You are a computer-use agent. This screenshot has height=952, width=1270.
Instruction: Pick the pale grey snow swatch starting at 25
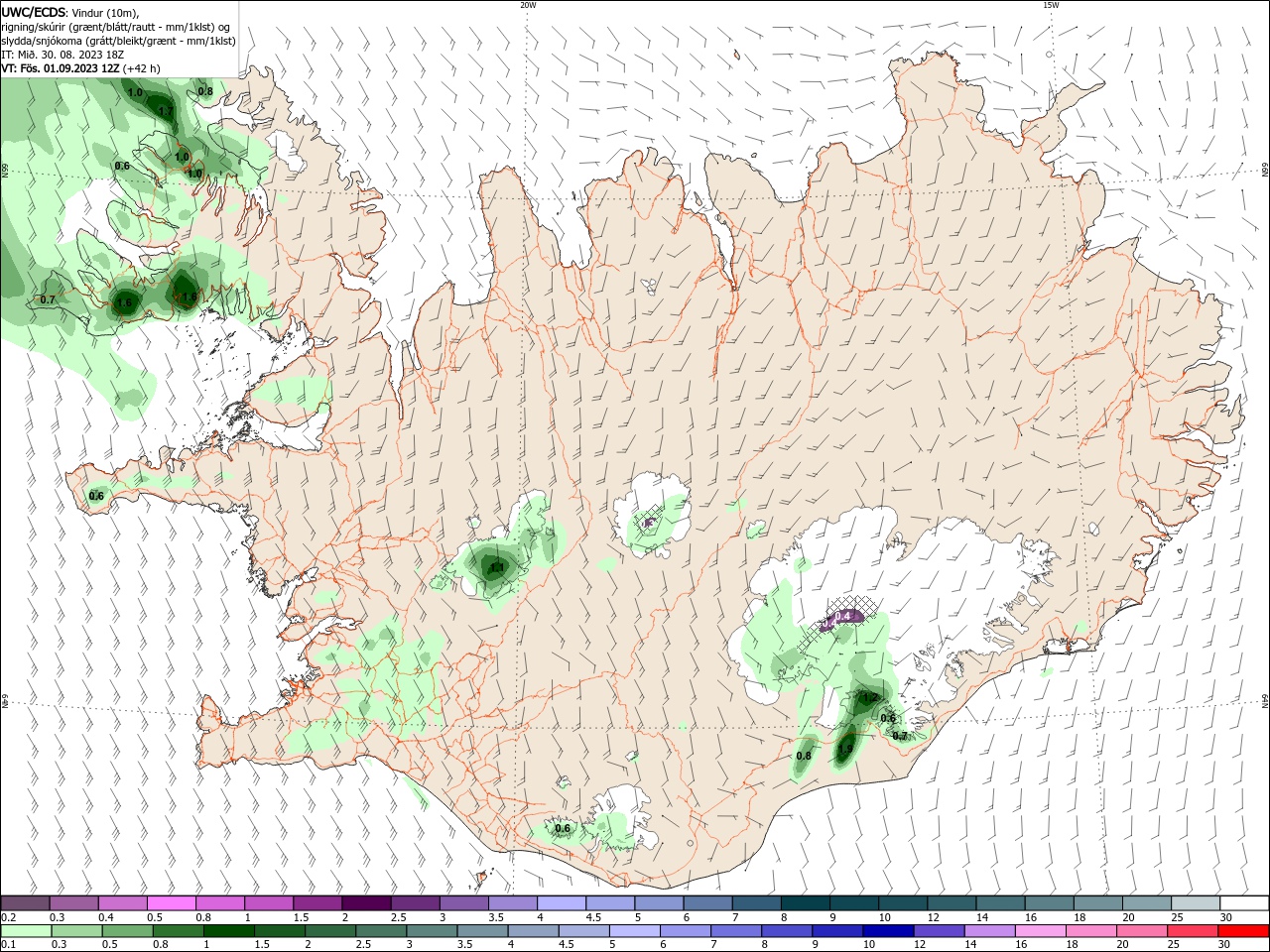click(x=1195, y=903)
